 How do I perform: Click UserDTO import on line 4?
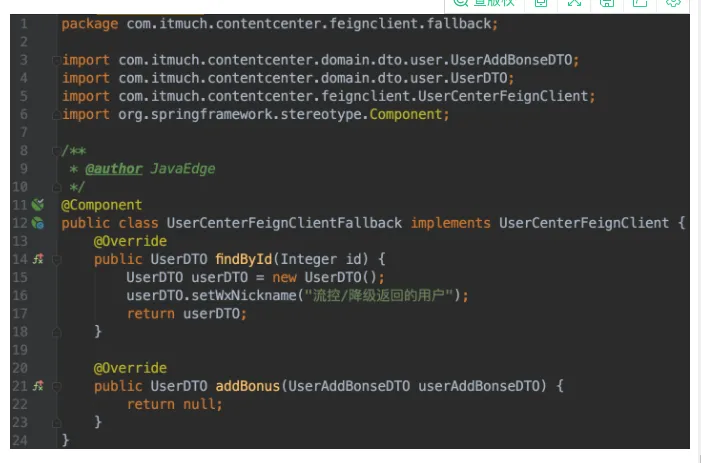tap(479, 78)
